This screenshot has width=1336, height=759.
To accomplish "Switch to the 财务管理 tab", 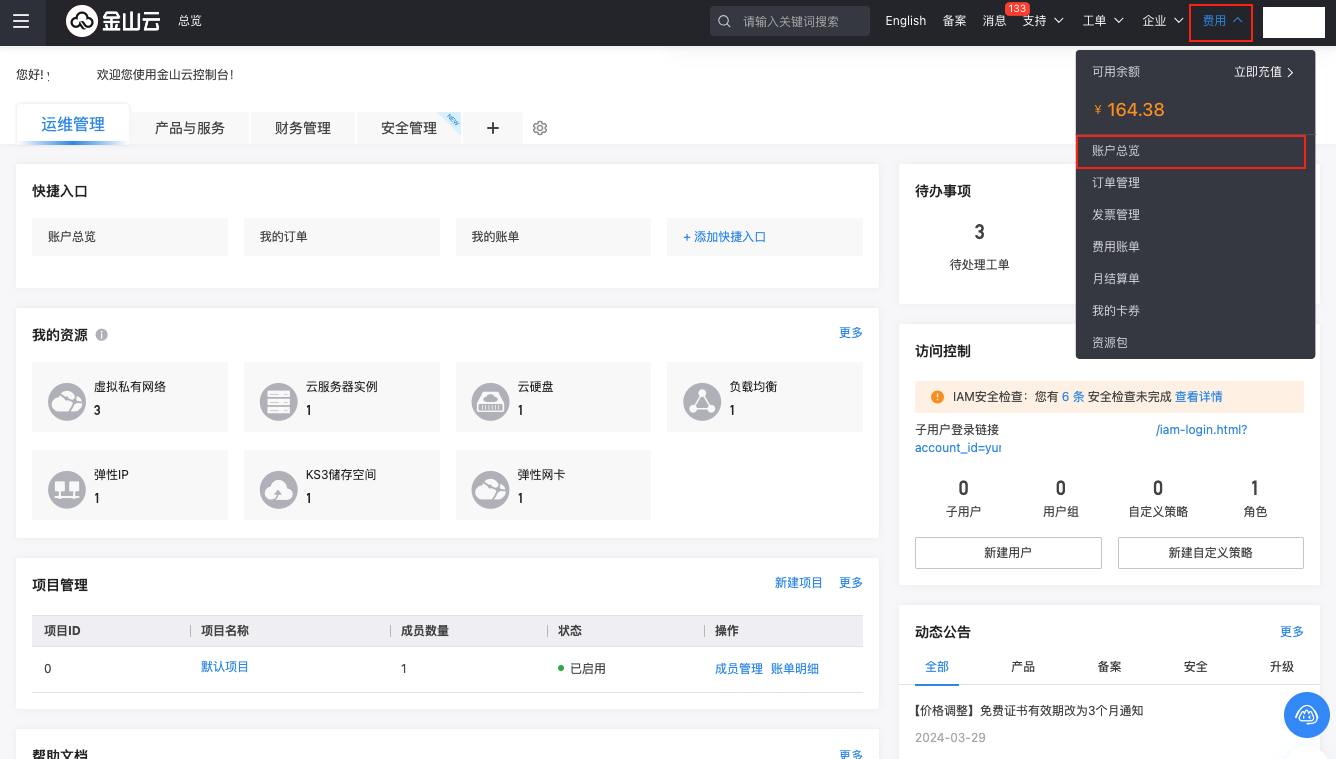I will pyautogui.click(x=302, y=128).
